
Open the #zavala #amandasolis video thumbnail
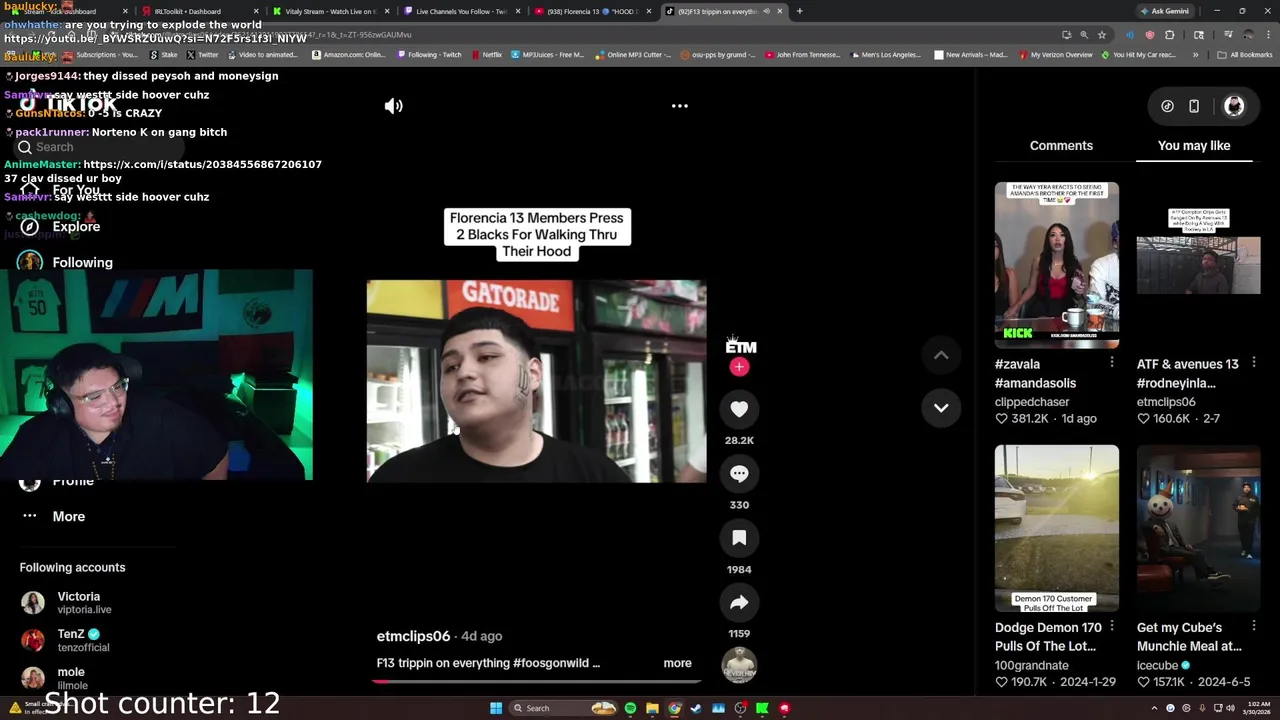(x=1056, y=265)
